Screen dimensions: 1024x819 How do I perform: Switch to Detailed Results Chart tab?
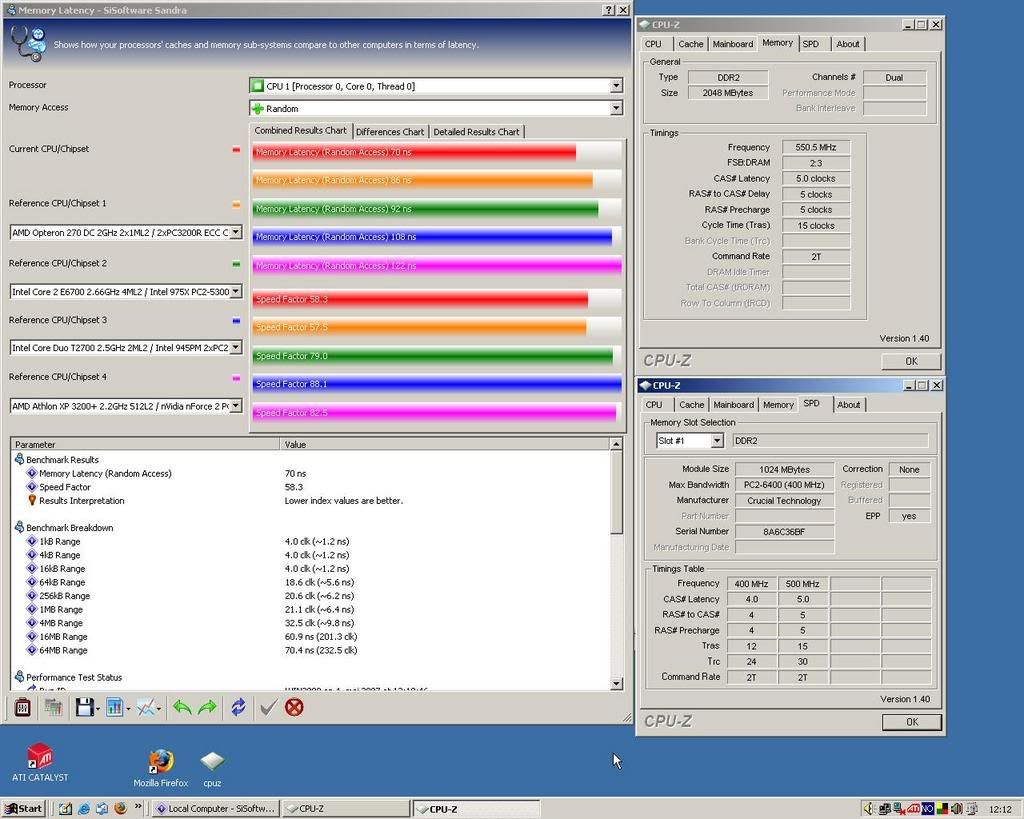(476, 131)
